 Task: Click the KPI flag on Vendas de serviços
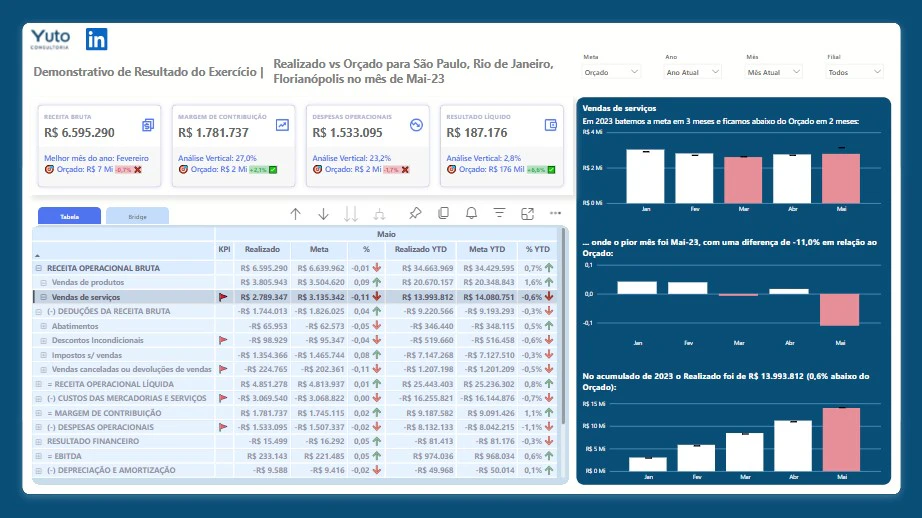(x=223, y=297)
